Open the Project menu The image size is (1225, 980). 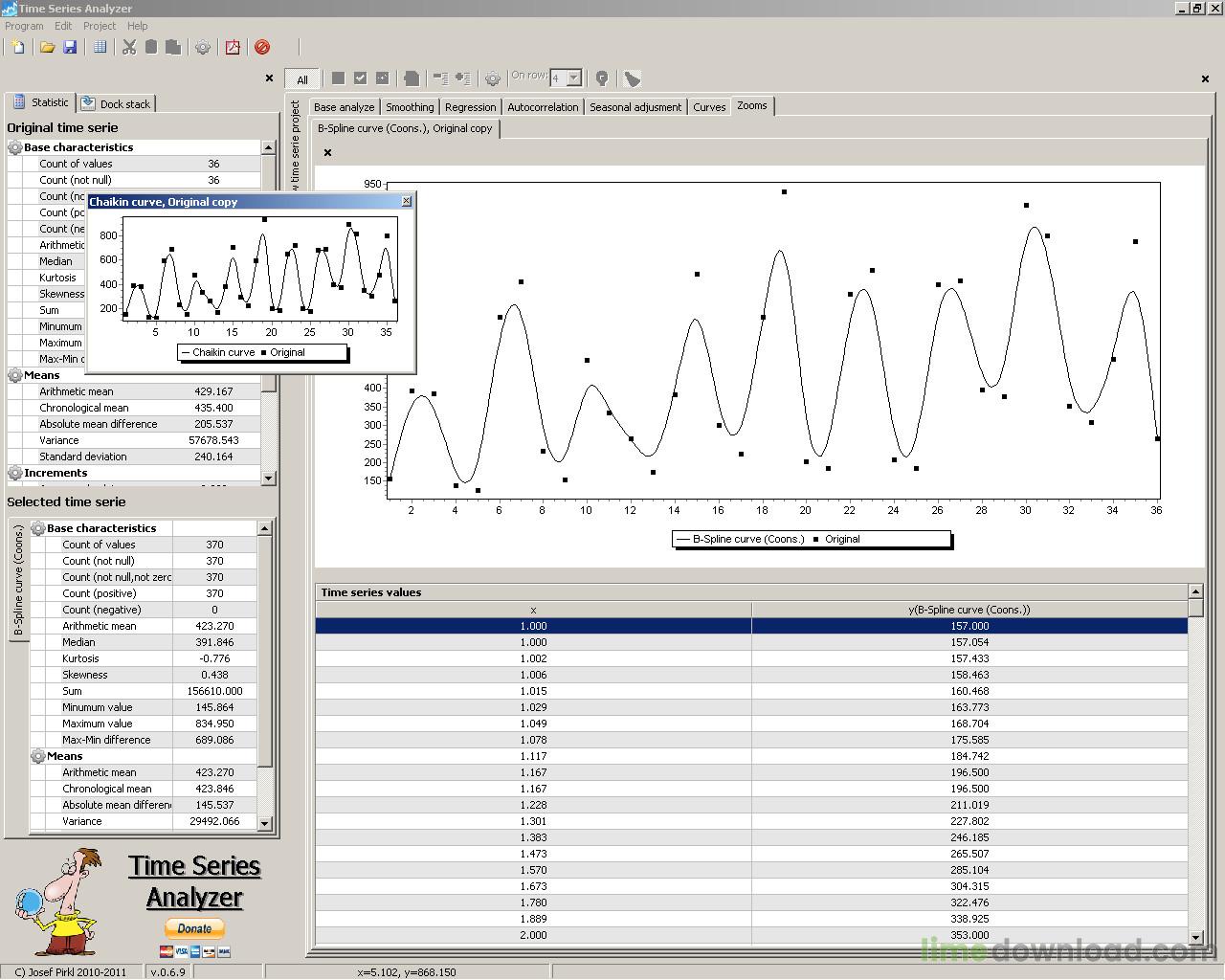[x=99, y=26]
